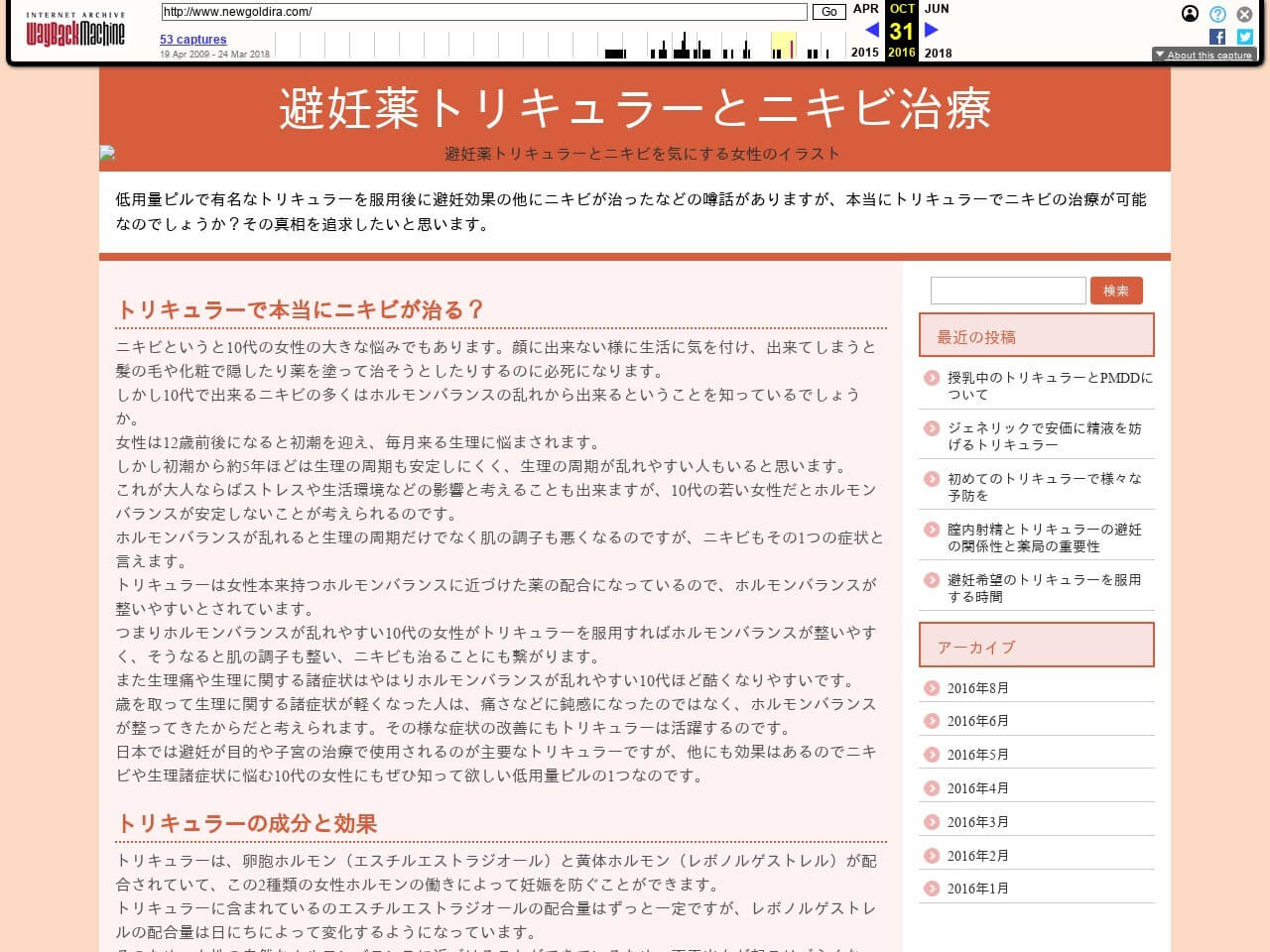Click the Go button beside URL field
The width and height of the screenshot is (1270, 952).
click(828, 12)
